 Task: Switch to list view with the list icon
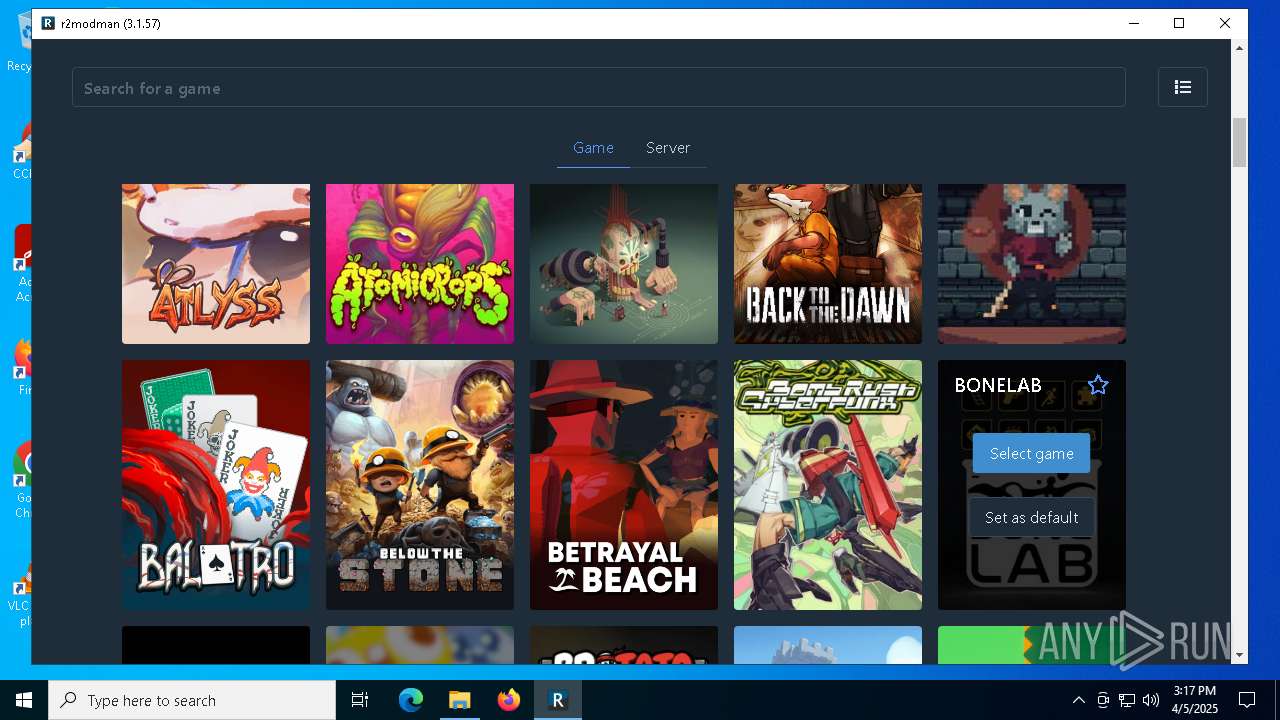tap(1183, 87)
